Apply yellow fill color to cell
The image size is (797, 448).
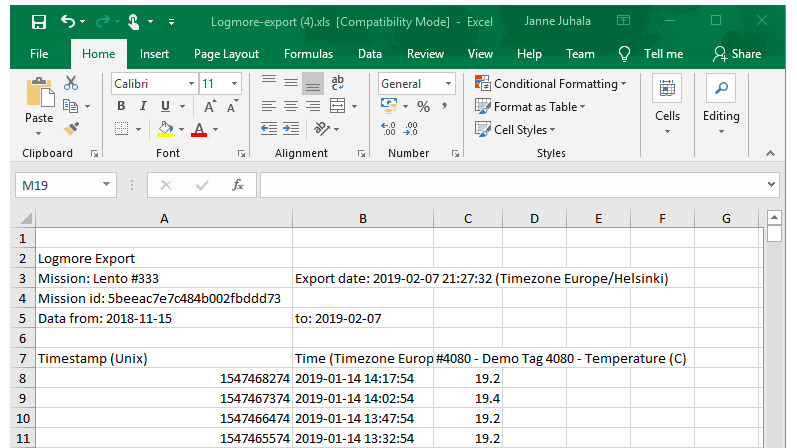coord(165,129)
